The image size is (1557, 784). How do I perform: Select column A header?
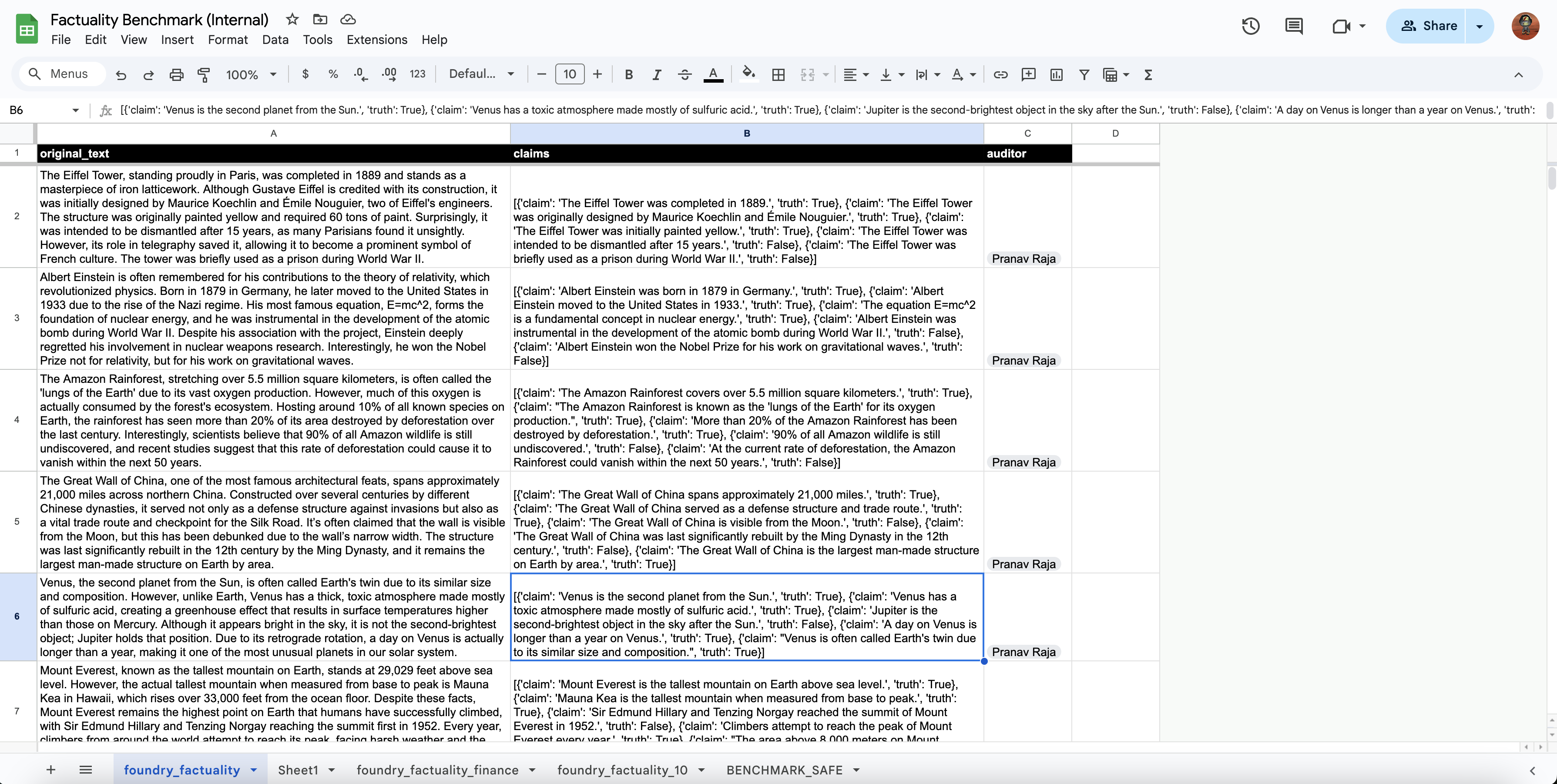(x=274, y=133)
